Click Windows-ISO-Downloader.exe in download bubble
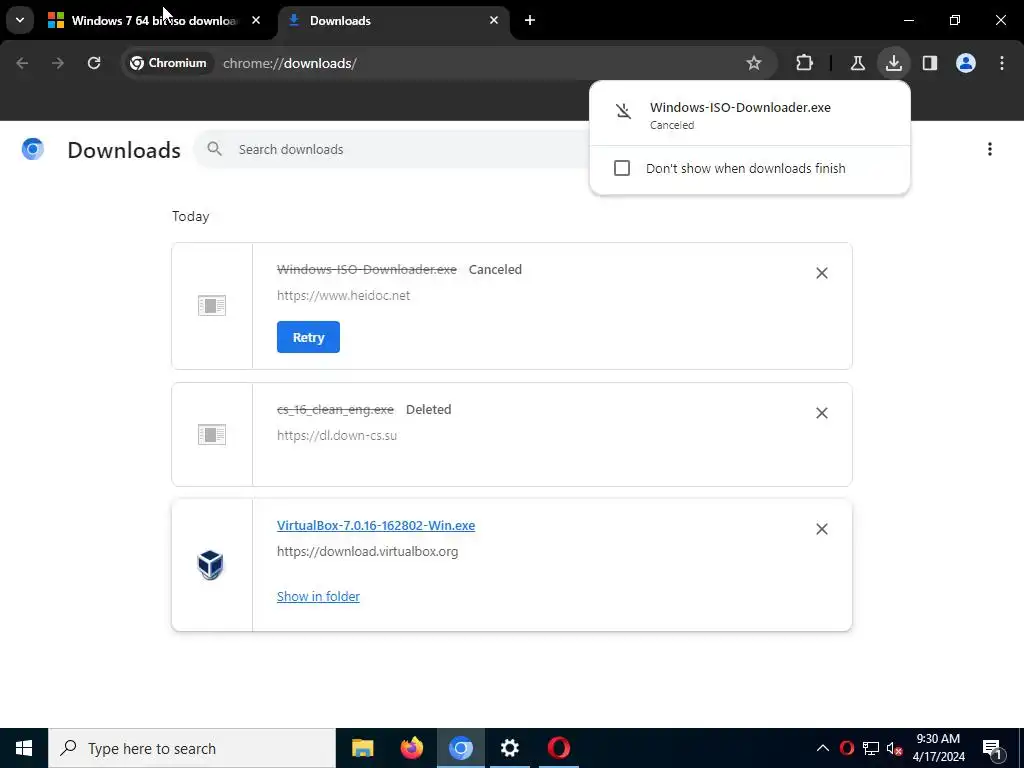1024x768 pixels. 740,108
